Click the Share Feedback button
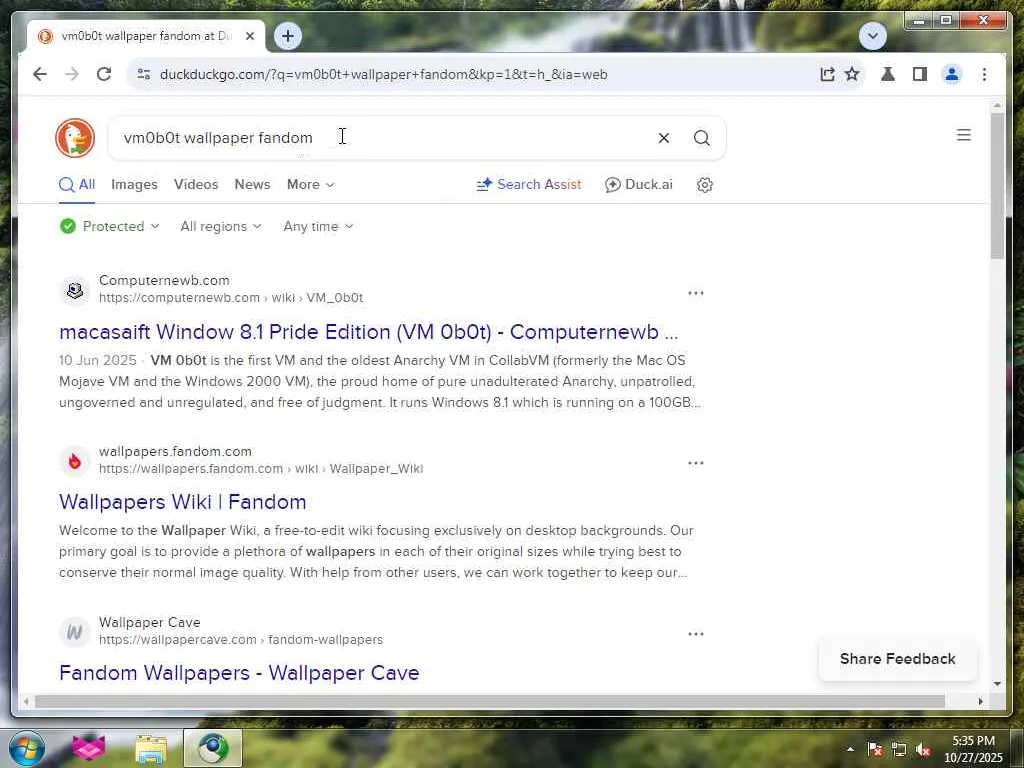 point(897,659)
